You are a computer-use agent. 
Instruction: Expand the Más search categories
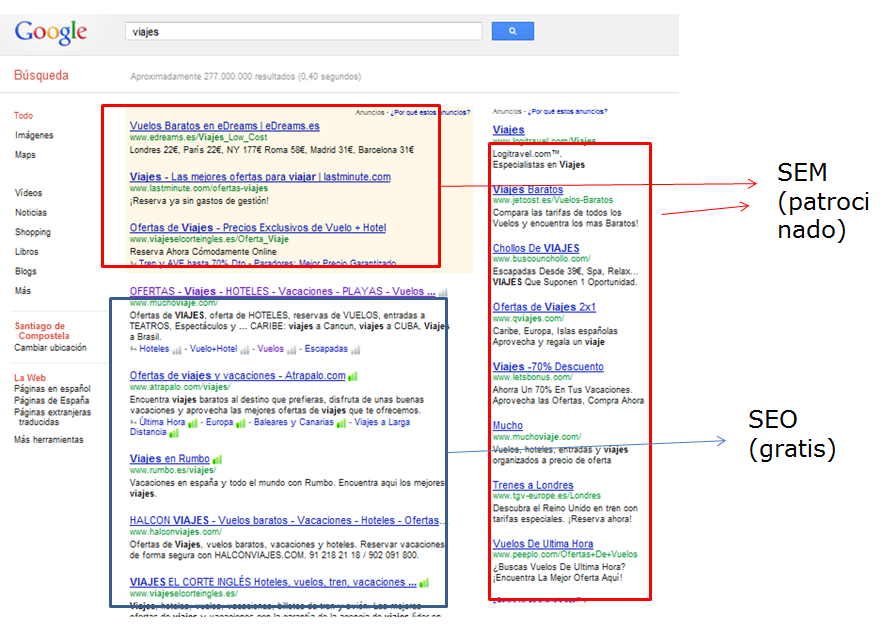23,291
